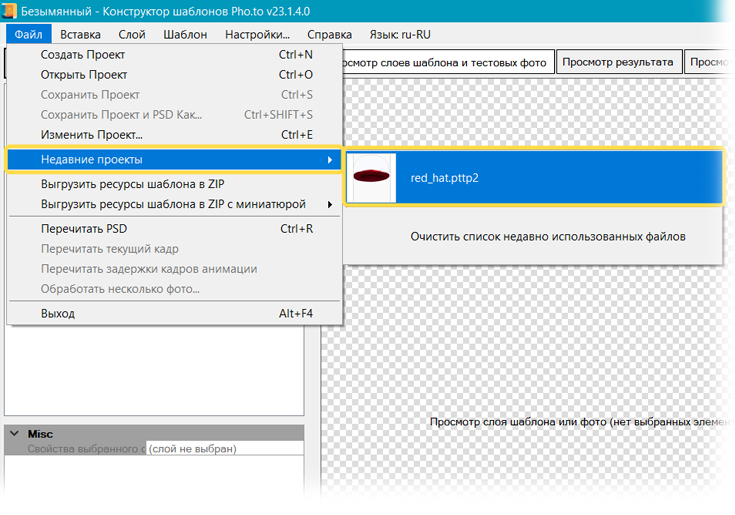Open the Слой menu
735x515 pixels.
tap(132, 34)
